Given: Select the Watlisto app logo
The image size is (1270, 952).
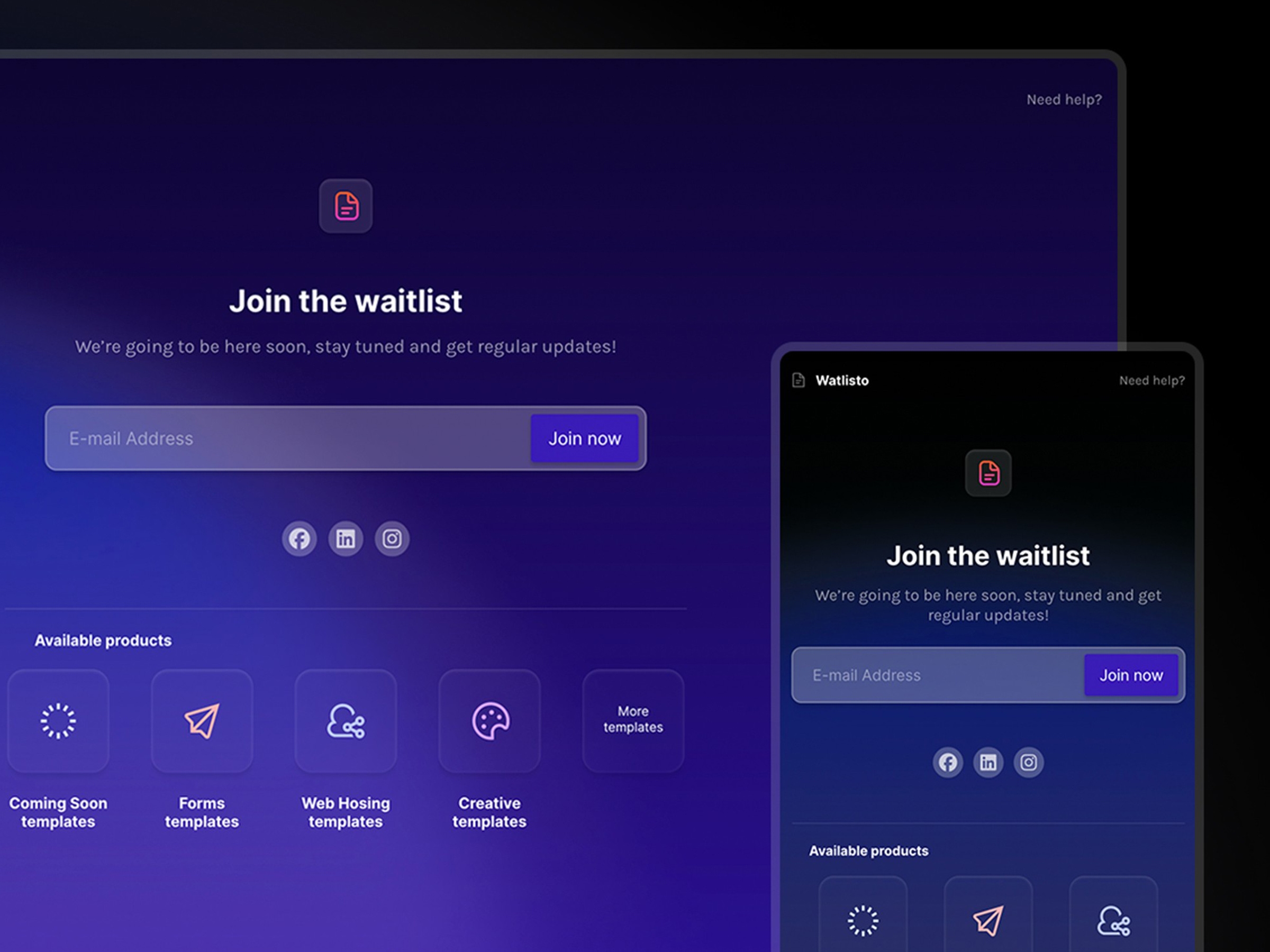Looking at the screenshot, I should pos(800,379).
